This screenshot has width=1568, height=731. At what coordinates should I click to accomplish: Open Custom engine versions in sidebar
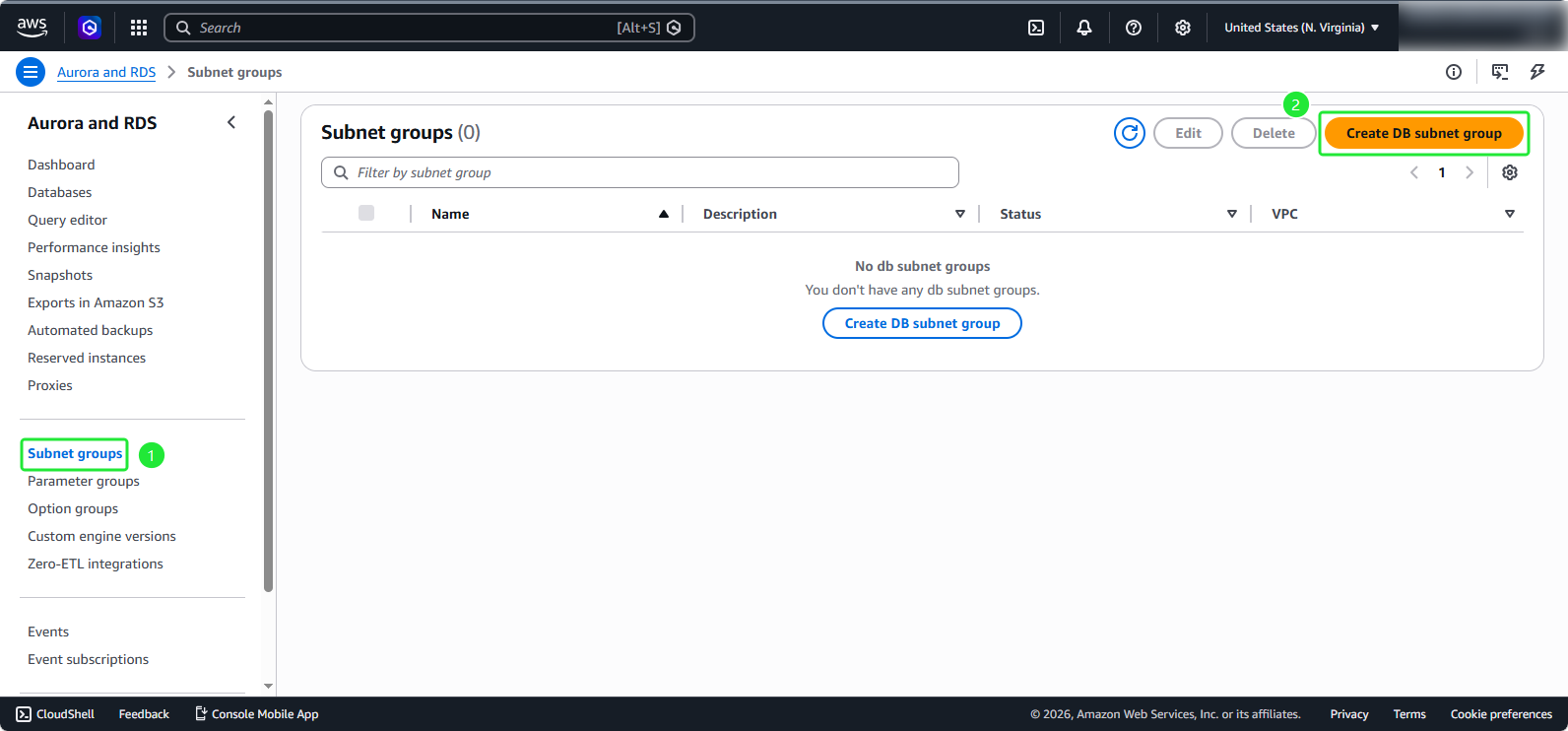101,536
